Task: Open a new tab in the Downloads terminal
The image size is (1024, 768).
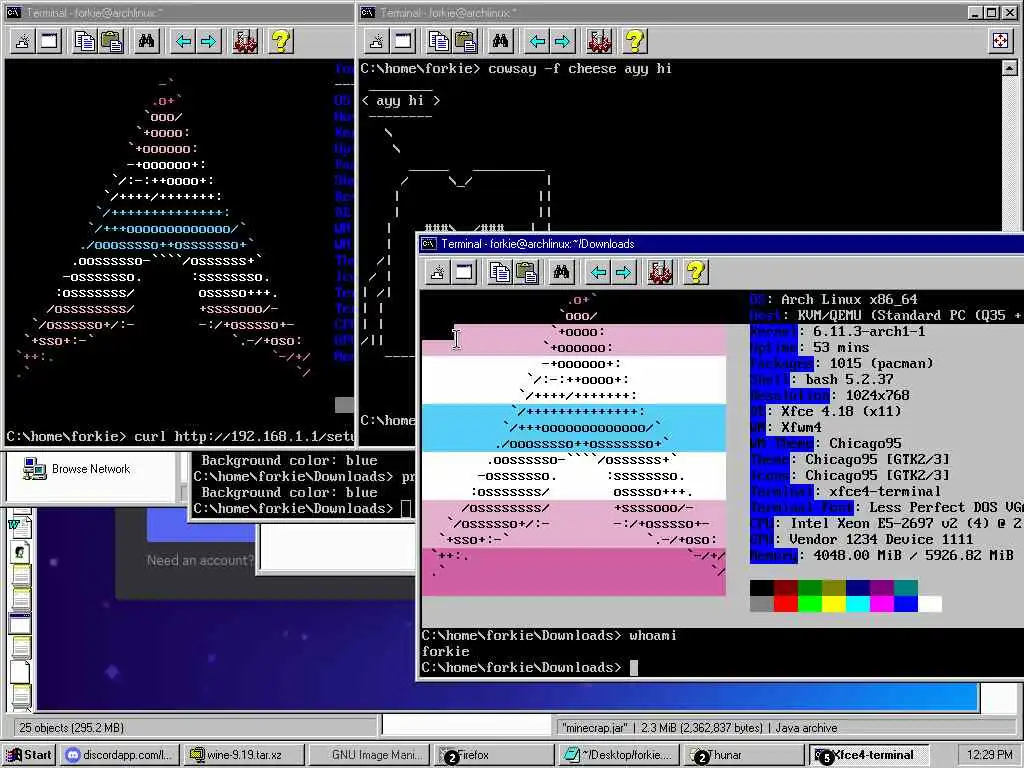Action: [438, 272]
